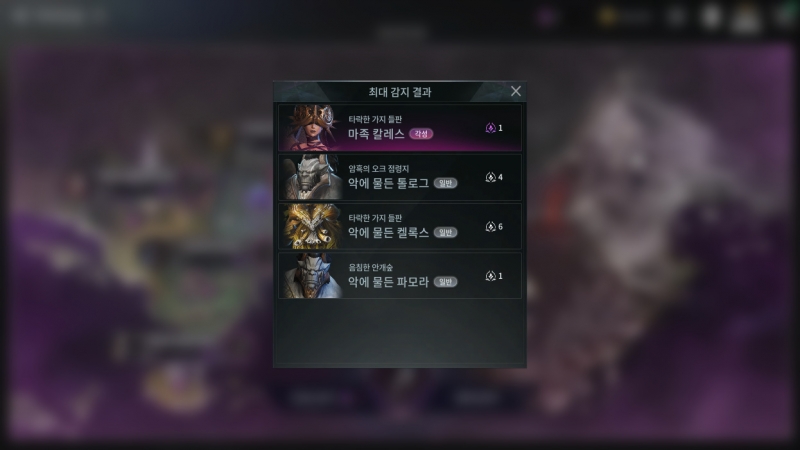The height and width of the screenshot is (450, 800).
Task: Choose the 악에 물든 켈록스 boss name
Action: point(388,233)
